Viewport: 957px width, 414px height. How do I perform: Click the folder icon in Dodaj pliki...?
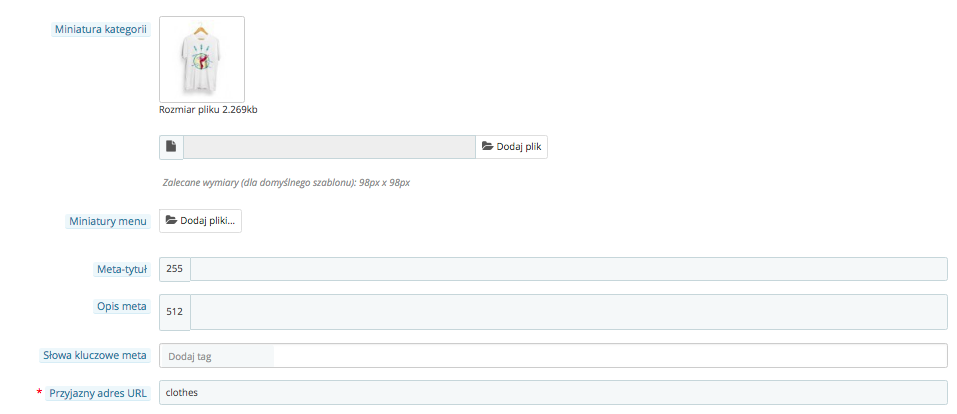[x=171, y=220]
